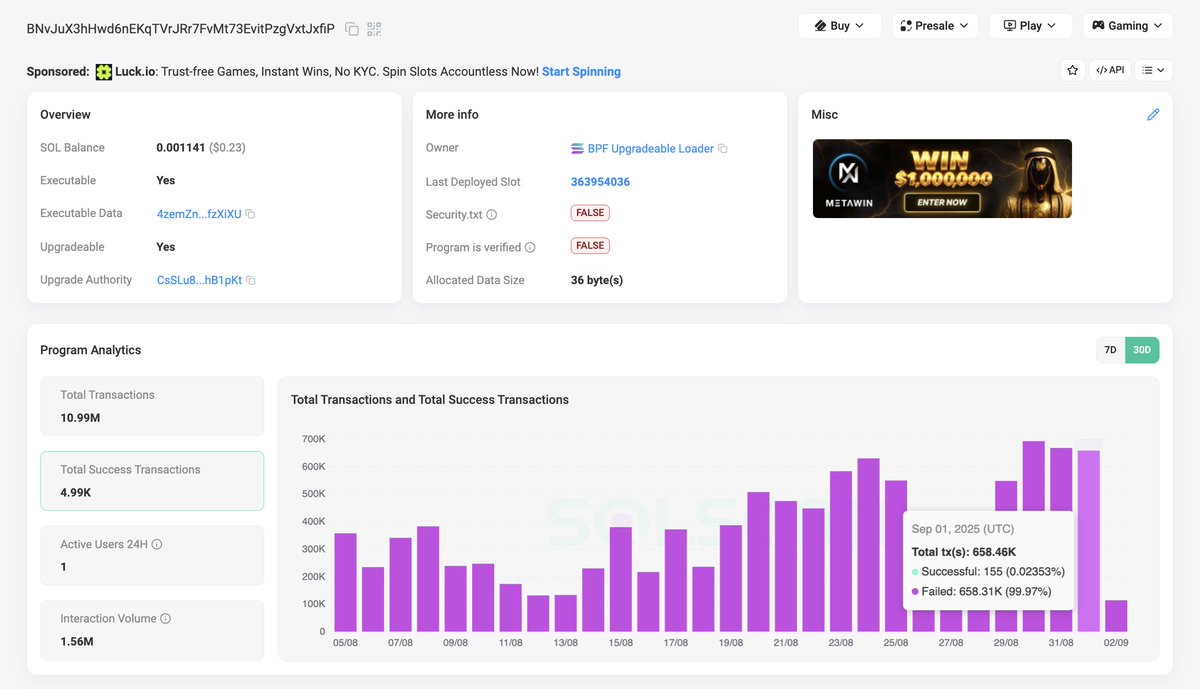Image resolution: width=1200 pixels, height=689 pixels.
Task: Copy the program address at the top
Action: (x=352, y=29)
